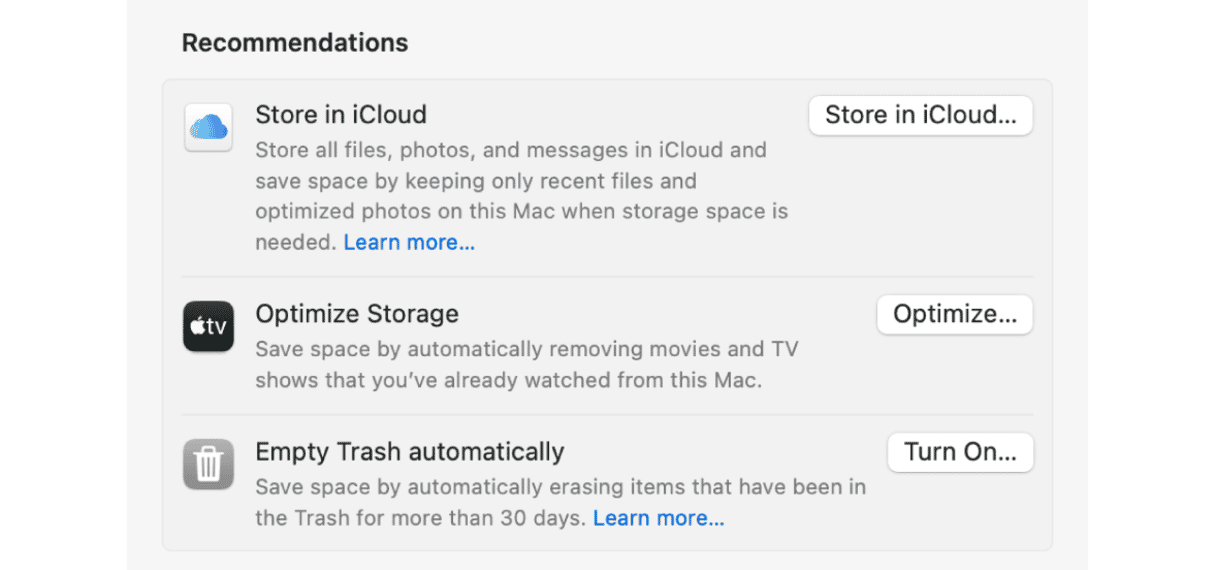Click the movies and TV shows description
The image size is (1216, 570).
[526, 365]
